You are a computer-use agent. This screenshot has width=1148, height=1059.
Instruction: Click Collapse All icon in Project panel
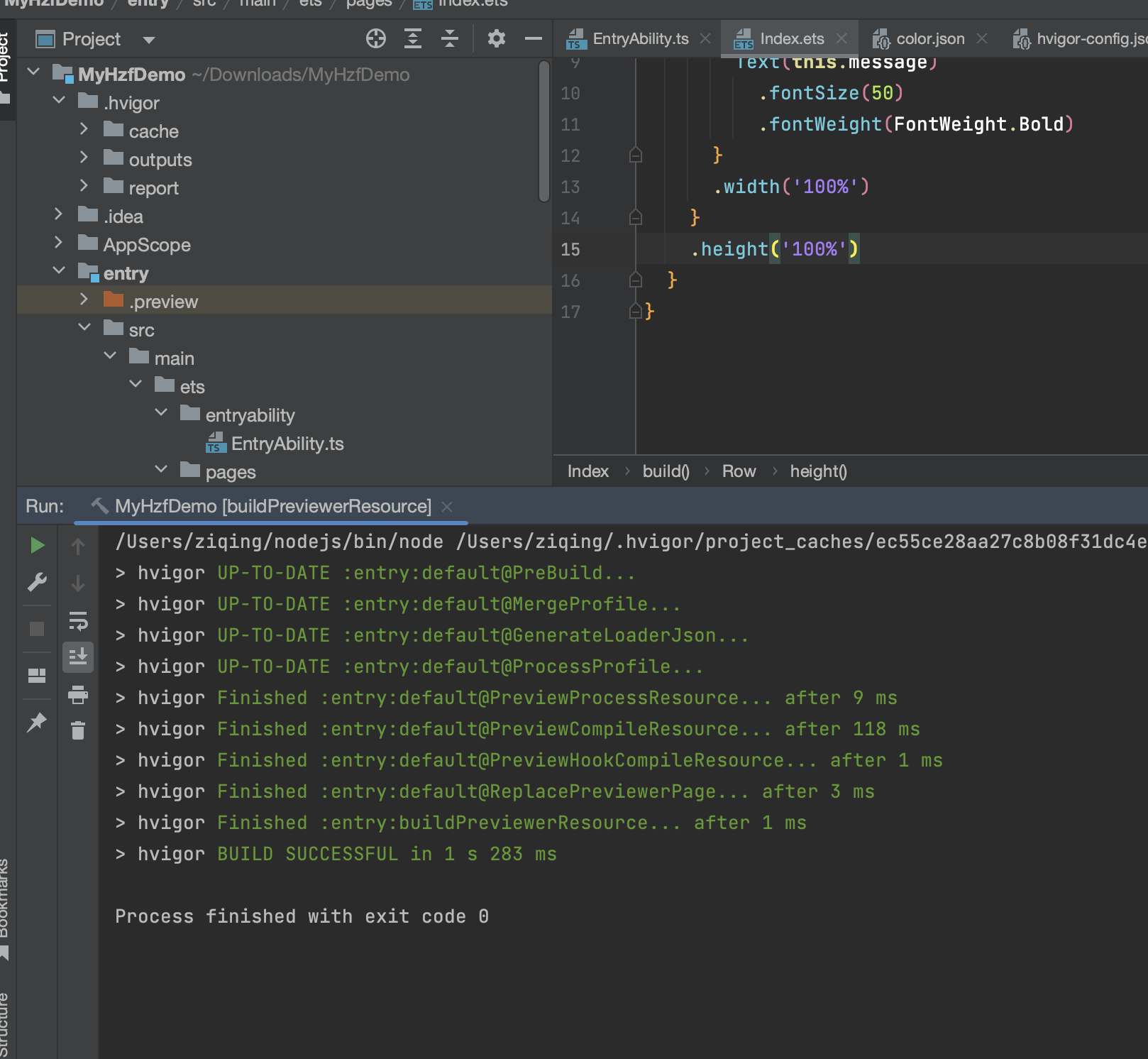(449, 39)
